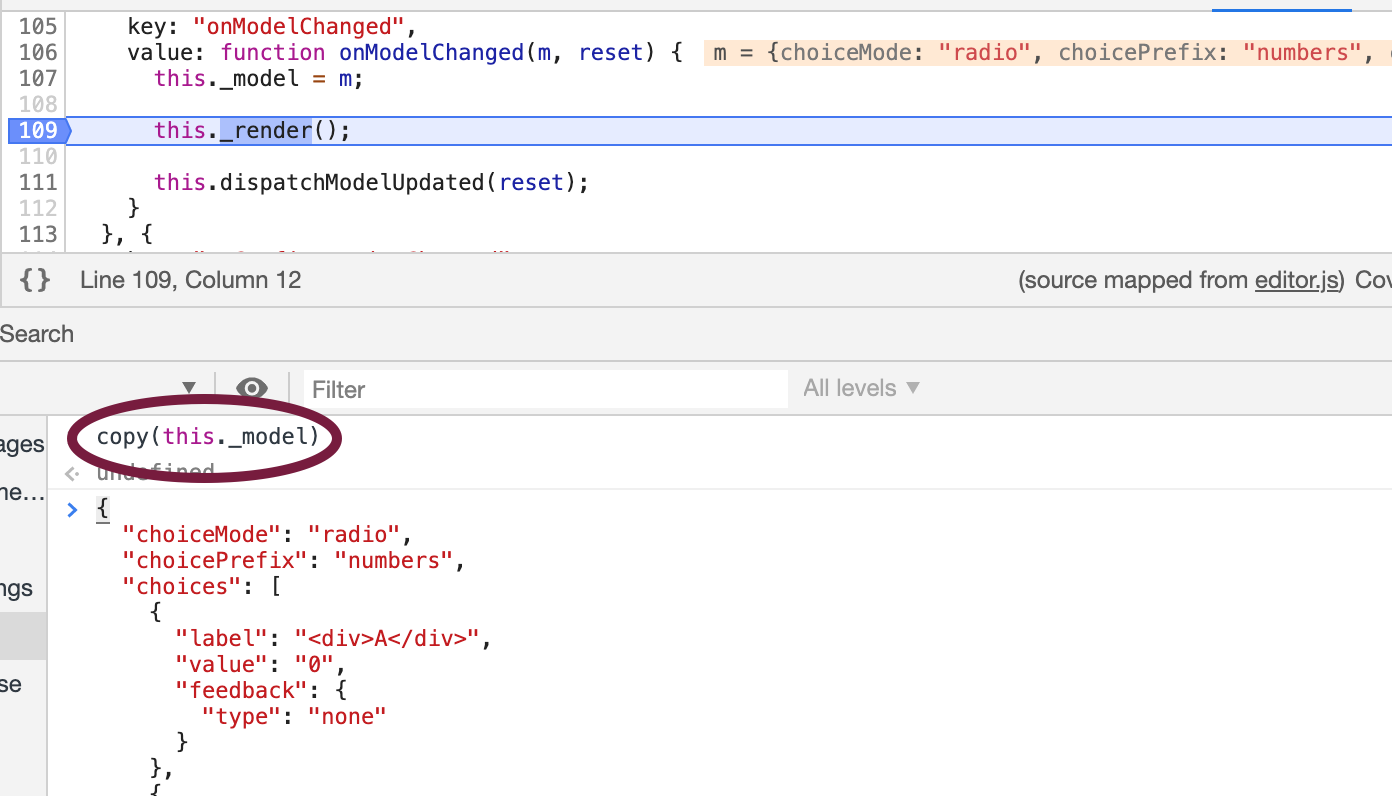Viewport: 1392px width, 796px height.
Task: Focus the console Filter input field
Action: pyautogui.click(x=546, y=389)
